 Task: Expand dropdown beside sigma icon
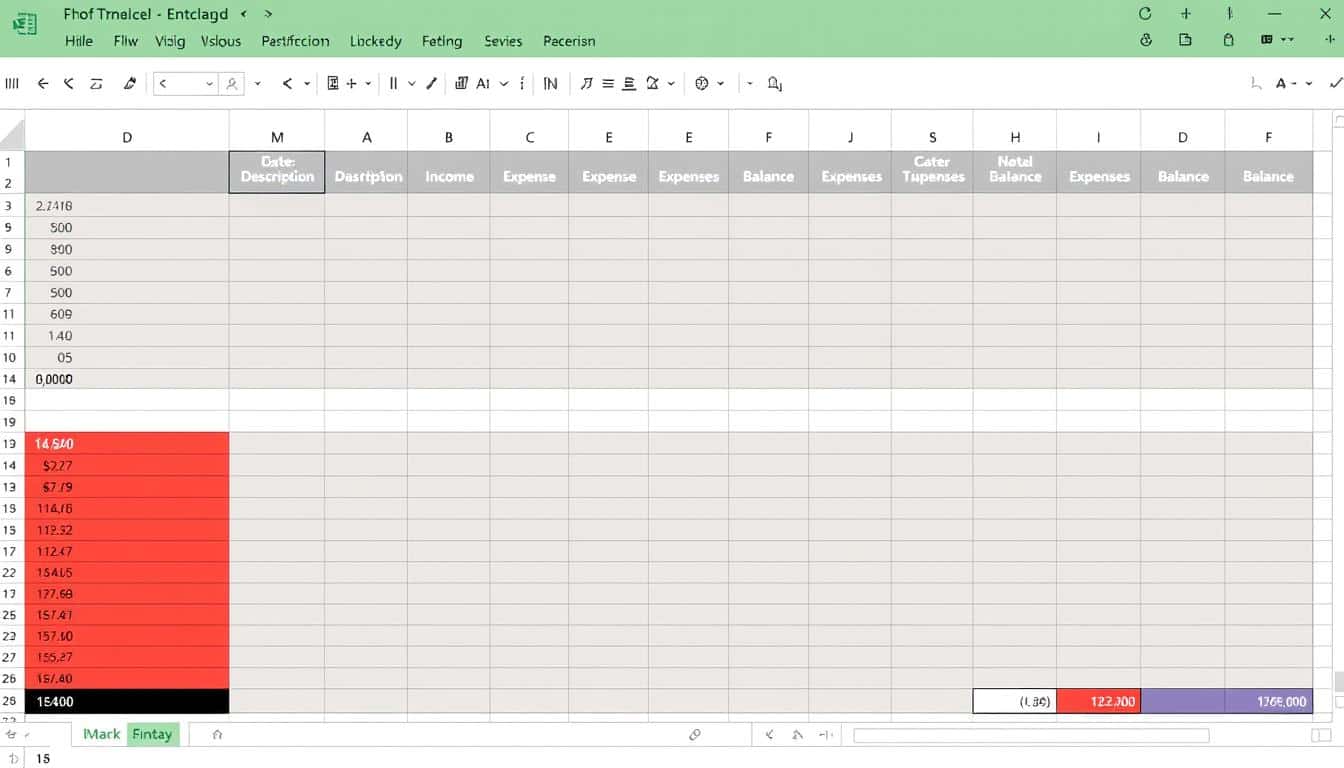point(671,84)
